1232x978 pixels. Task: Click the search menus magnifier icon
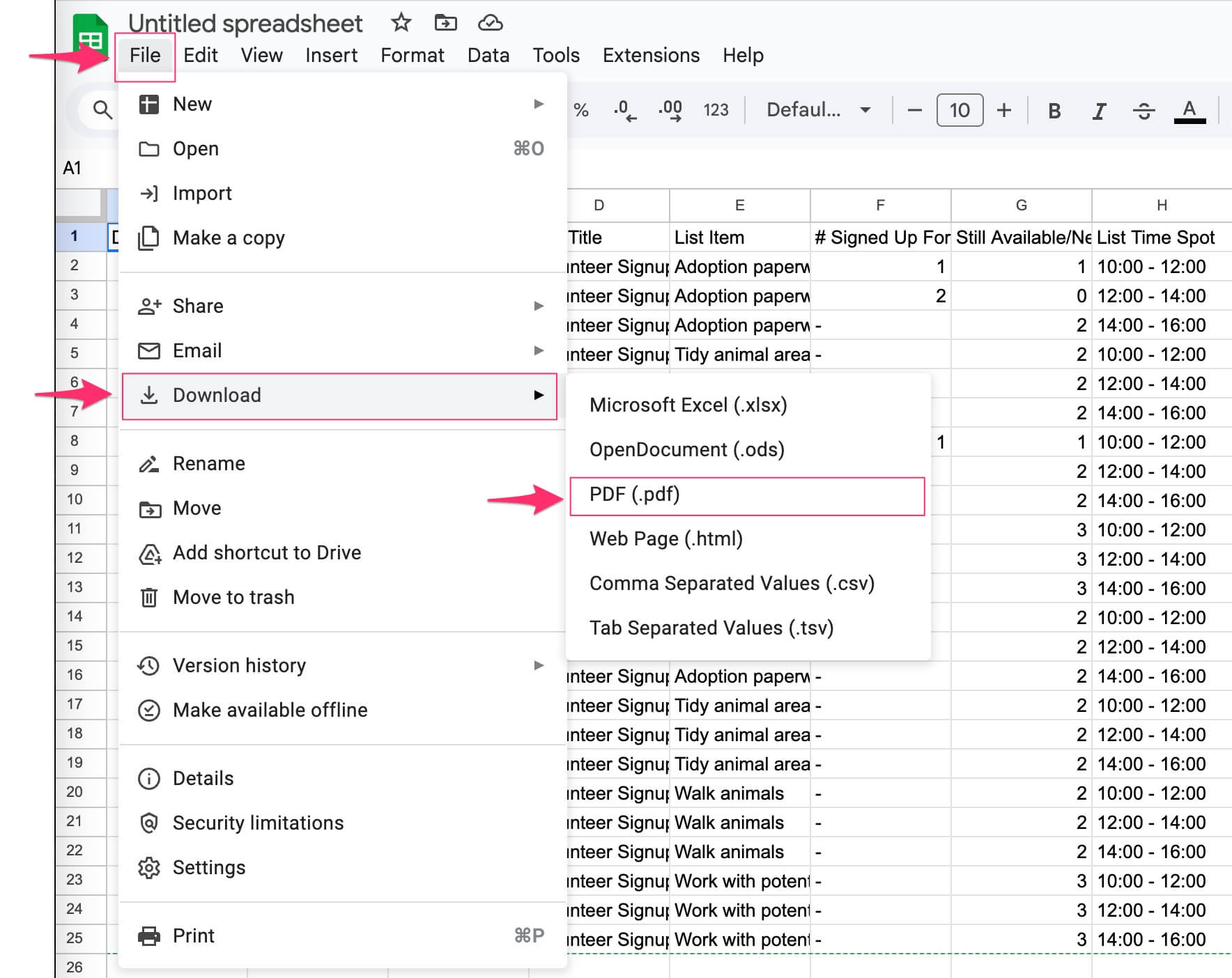pyautogui.click(x=102, y=109)
